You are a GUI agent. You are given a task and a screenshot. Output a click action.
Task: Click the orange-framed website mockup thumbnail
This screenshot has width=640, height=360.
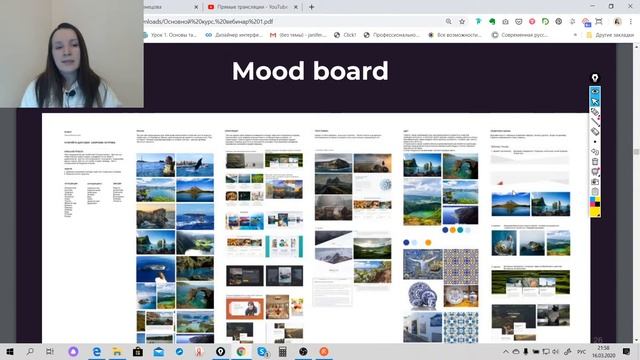click(244, 308)
